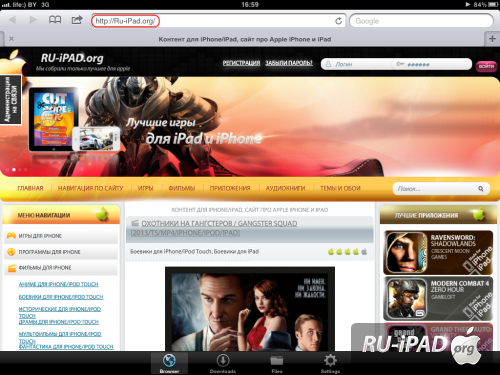Open the Downloads tab in the bottom bar

click(x=223, y=364)
